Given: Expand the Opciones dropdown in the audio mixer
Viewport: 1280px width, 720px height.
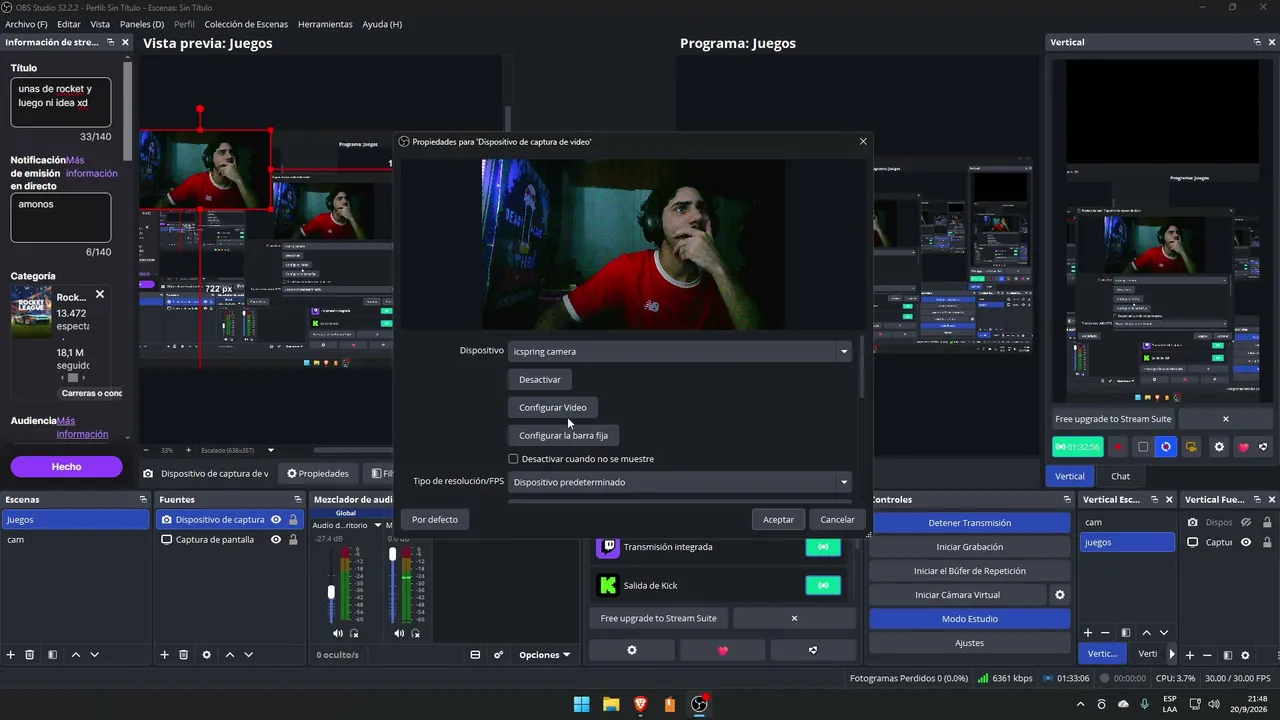Looking at the screenshot, I should pyautogui.click(x=545, y=655).
